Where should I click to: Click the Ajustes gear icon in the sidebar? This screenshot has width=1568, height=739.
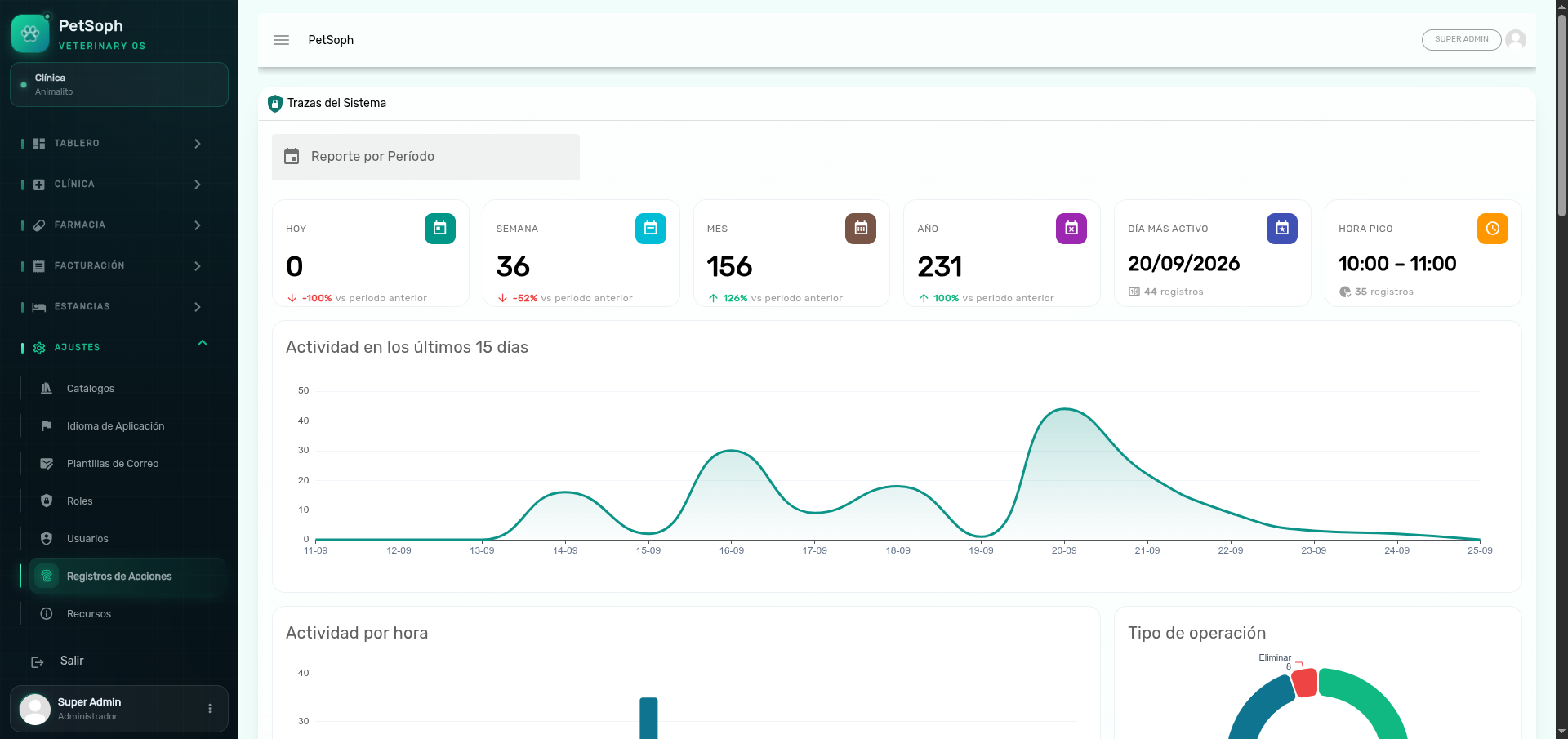39,348
